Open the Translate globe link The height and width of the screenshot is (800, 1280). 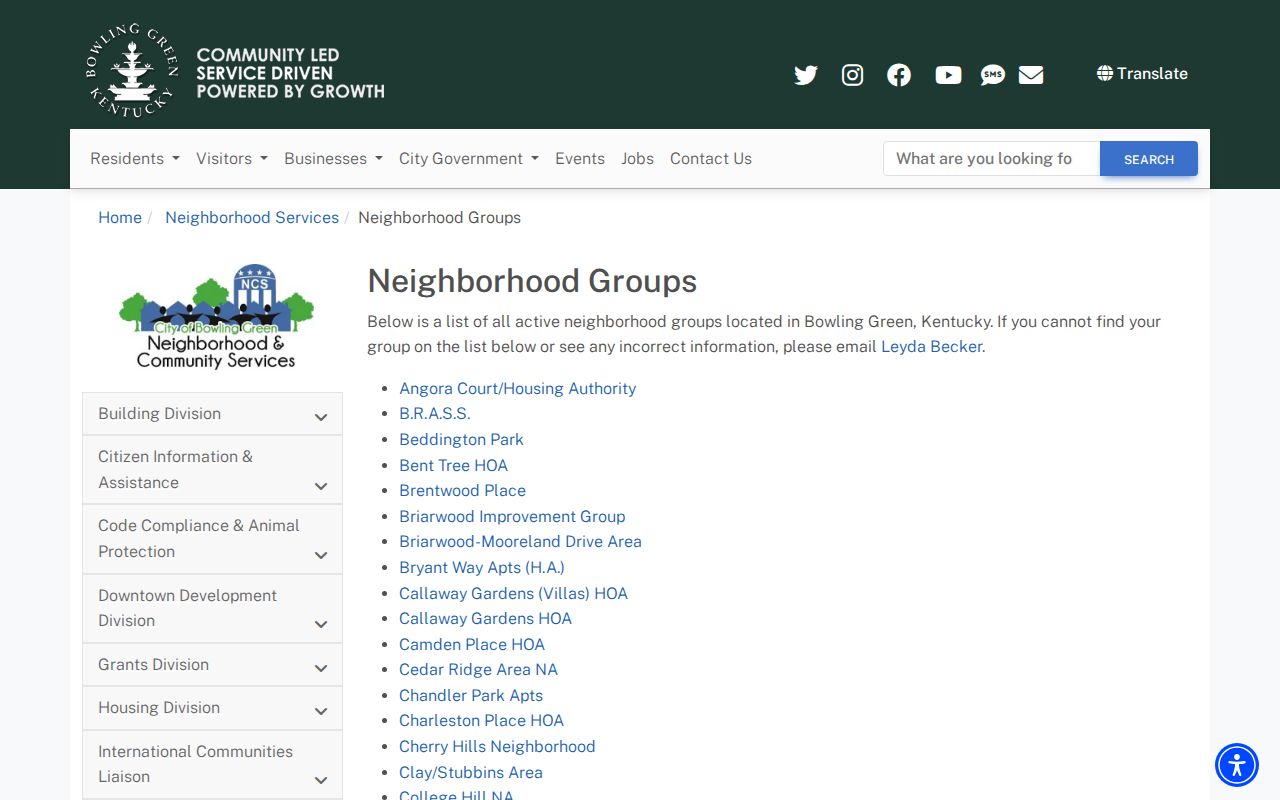(1142, 73)
